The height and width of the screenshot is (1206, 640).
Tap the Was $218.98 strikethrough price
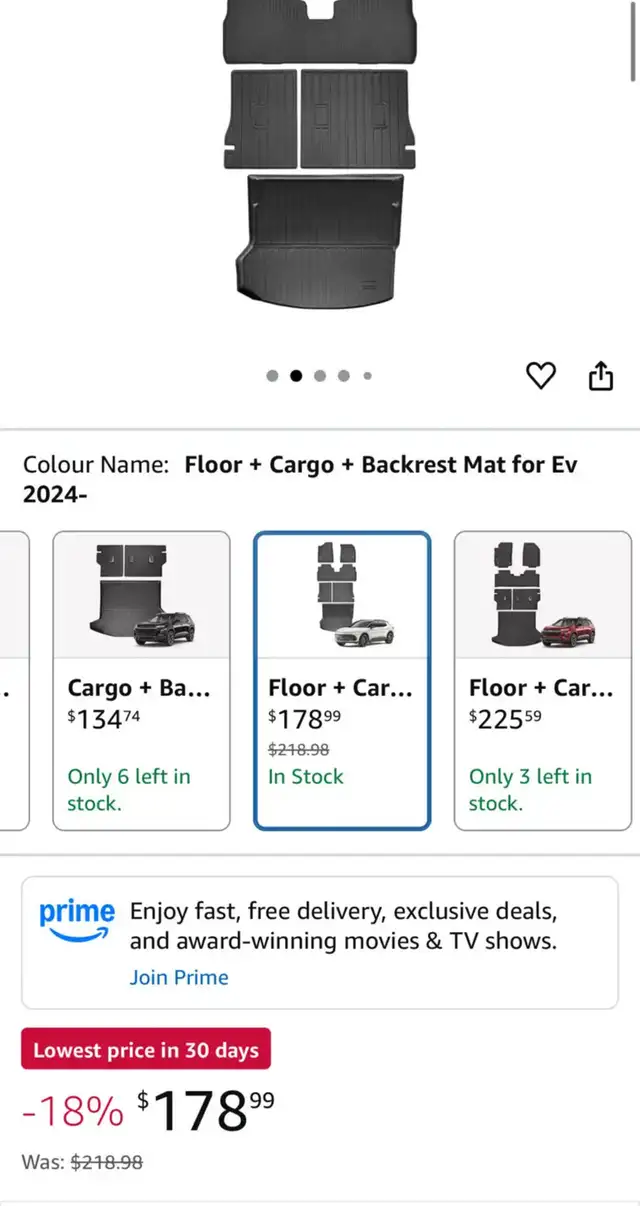pos(107,1163)
